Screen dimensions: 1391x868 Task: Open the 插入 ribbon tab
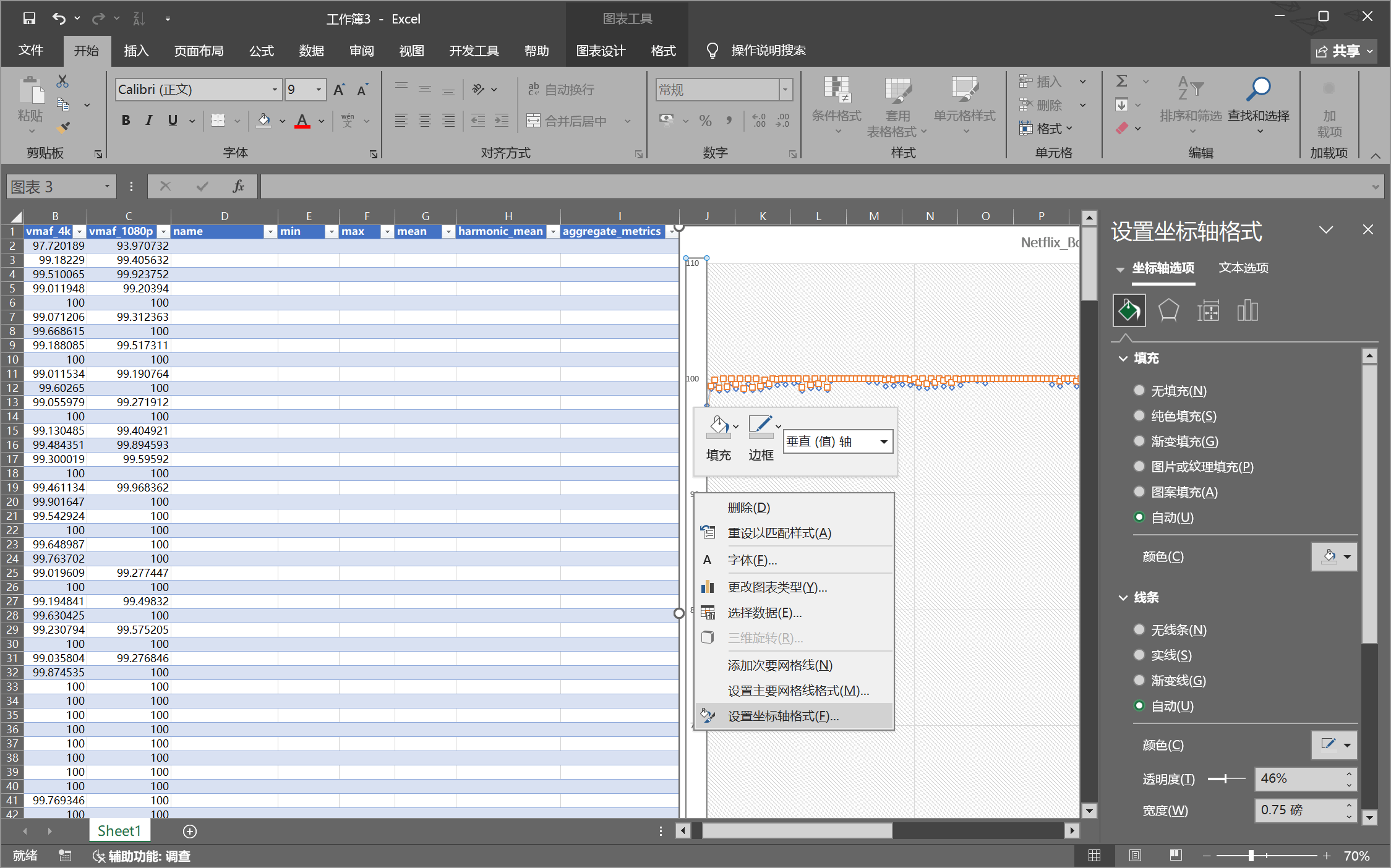[x=136, y=51]
